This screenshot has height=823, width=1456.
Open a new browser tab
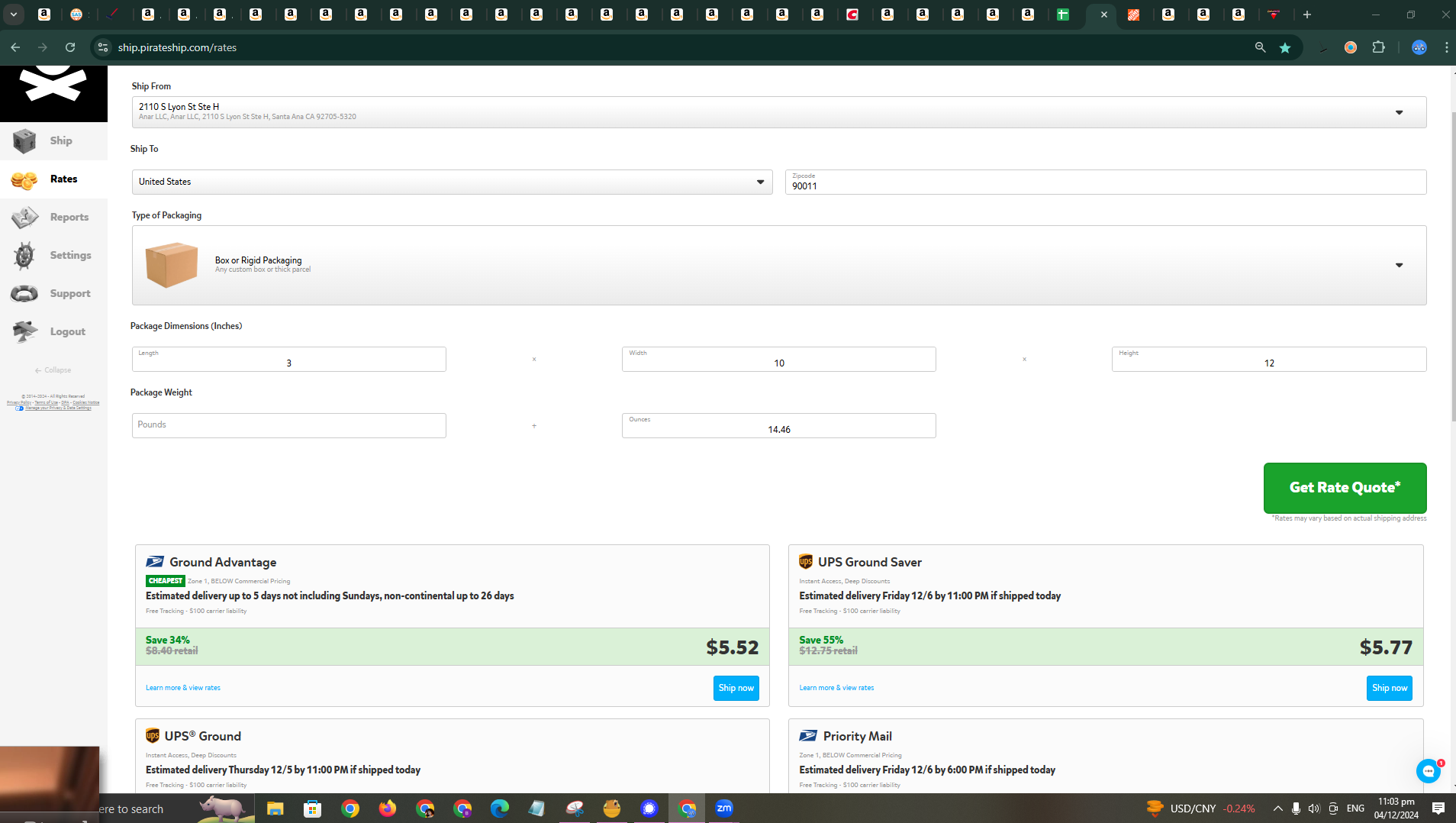coord(1306,15)
